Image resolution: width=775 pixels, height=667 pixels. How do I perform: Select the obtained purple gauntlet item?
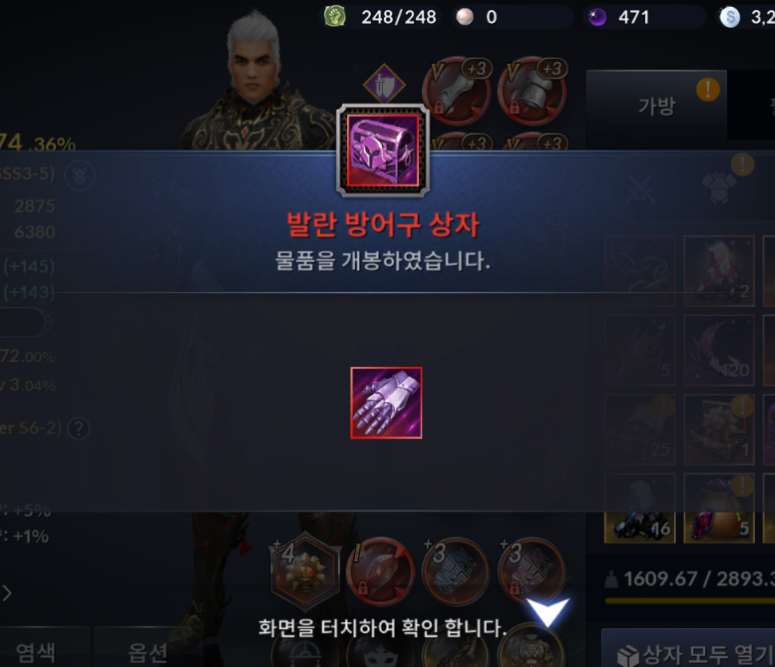[386, 402]
